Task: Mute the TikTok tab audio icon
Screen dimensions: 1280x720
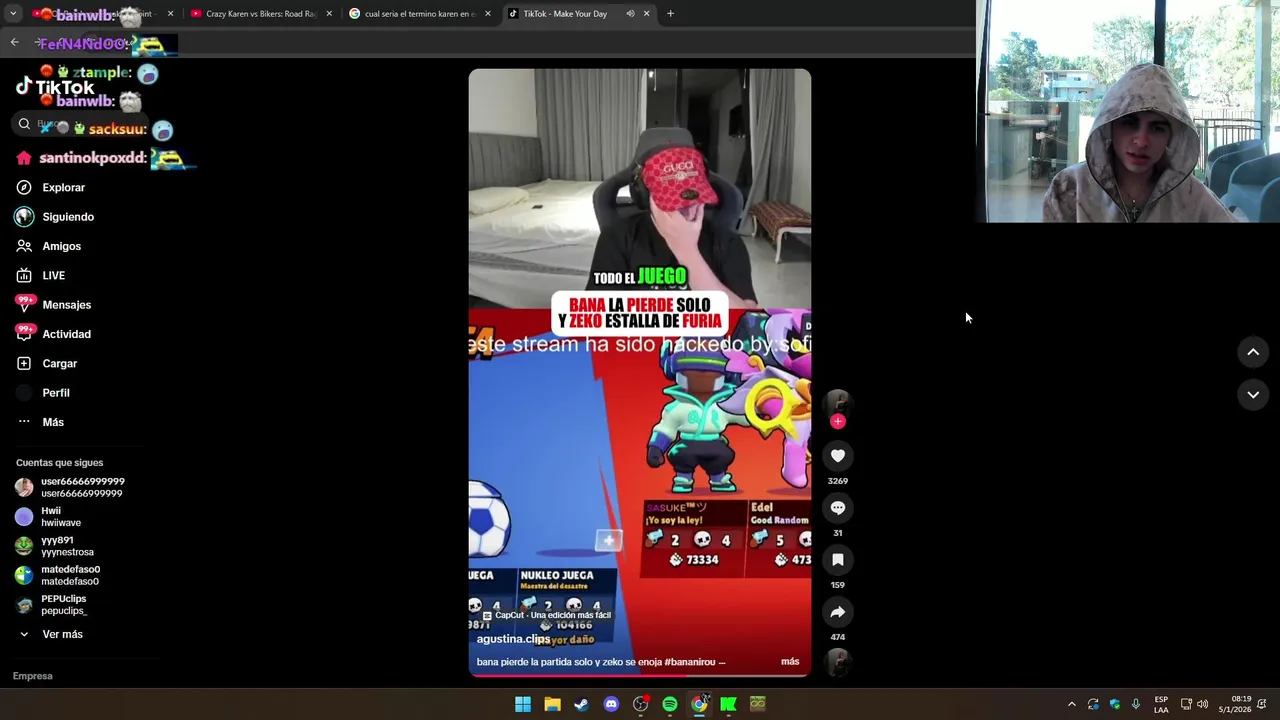Action: pyautogui.click(x=630, y=14)
